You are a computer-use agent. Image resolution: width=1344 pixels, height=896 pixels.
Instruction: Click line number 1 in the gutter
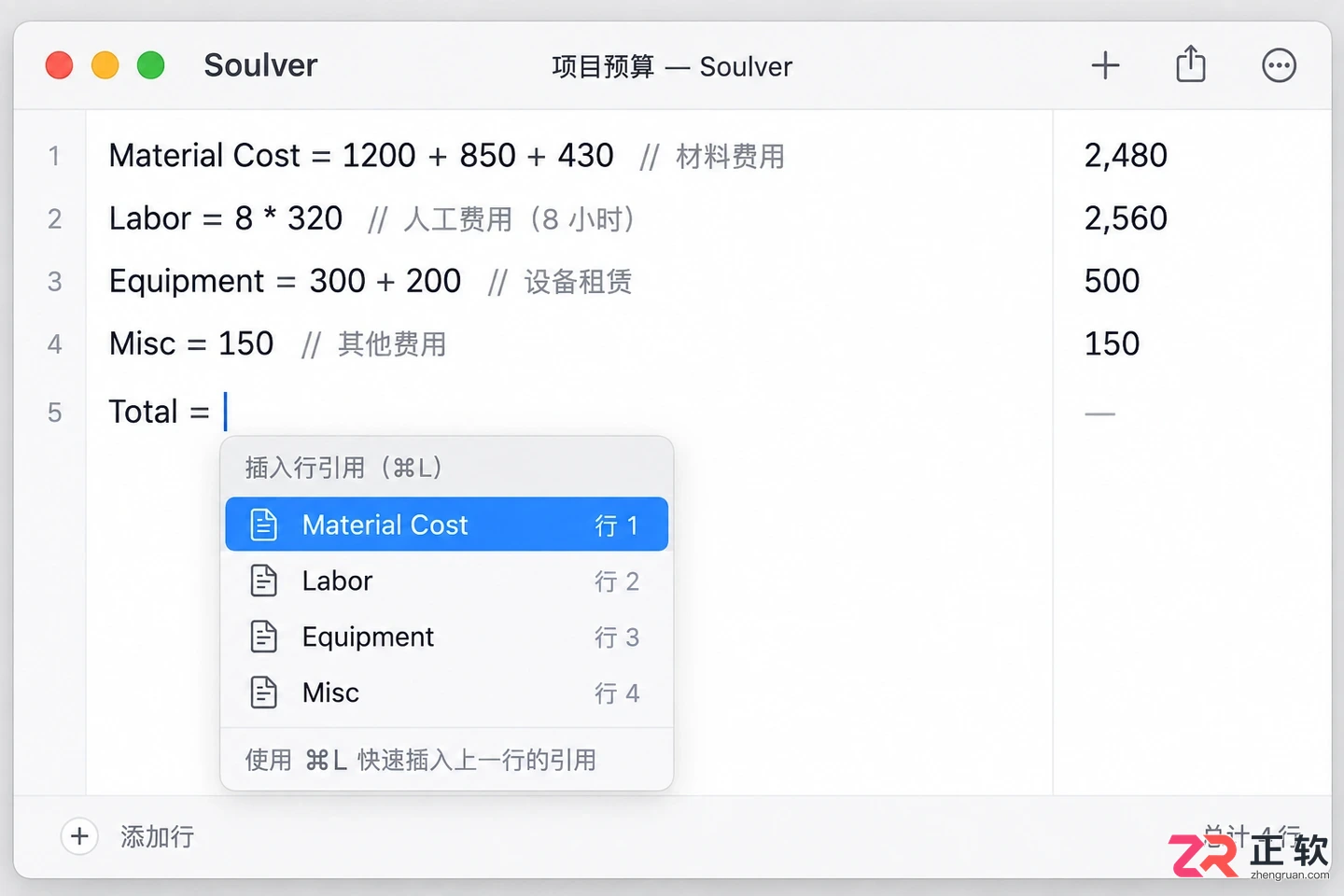coord(54,155)
